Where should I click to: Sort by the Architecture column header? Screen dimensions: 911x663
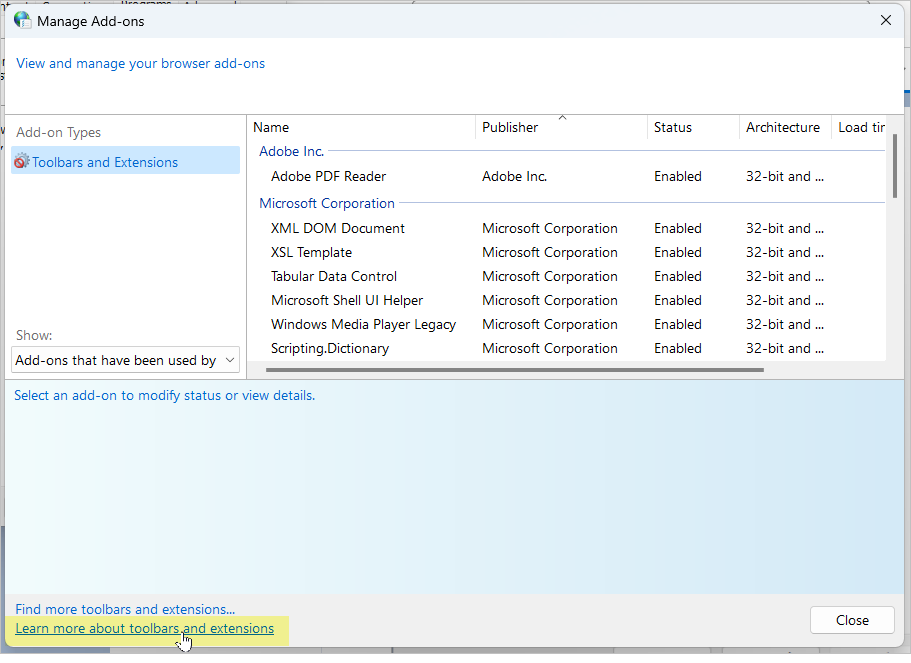tap(783, 127)
